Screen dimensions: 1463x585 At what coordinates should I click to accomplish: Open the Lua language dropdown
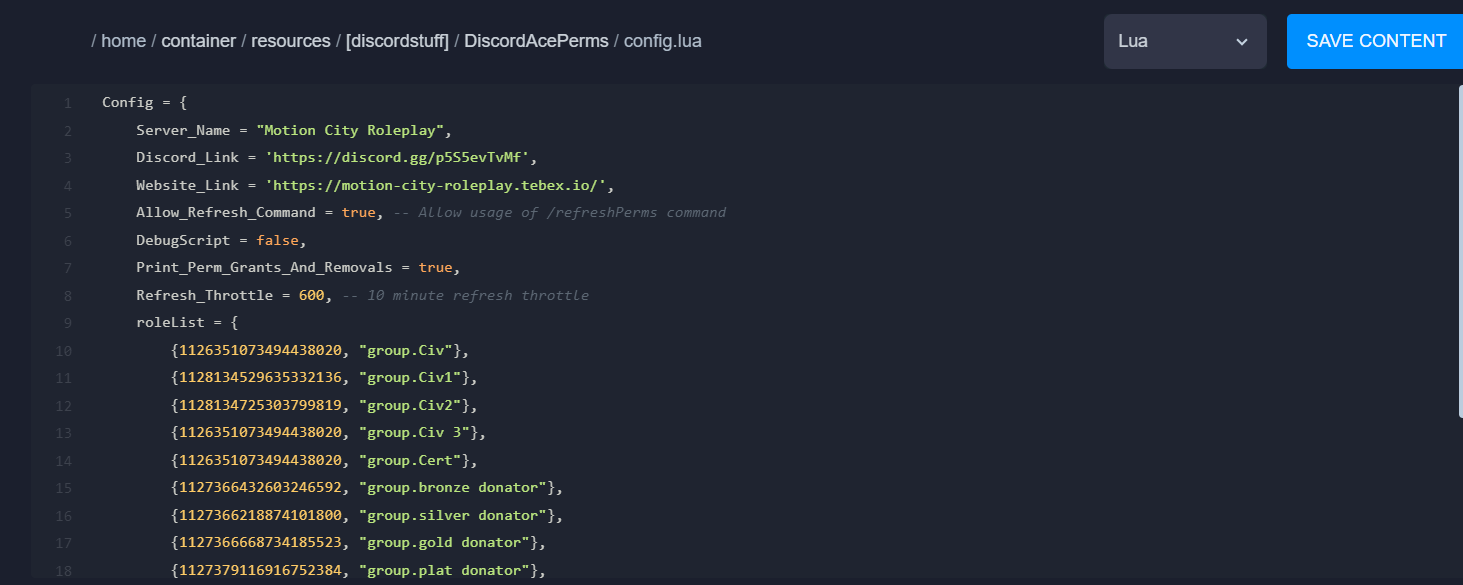click(x=1185, y=41)
